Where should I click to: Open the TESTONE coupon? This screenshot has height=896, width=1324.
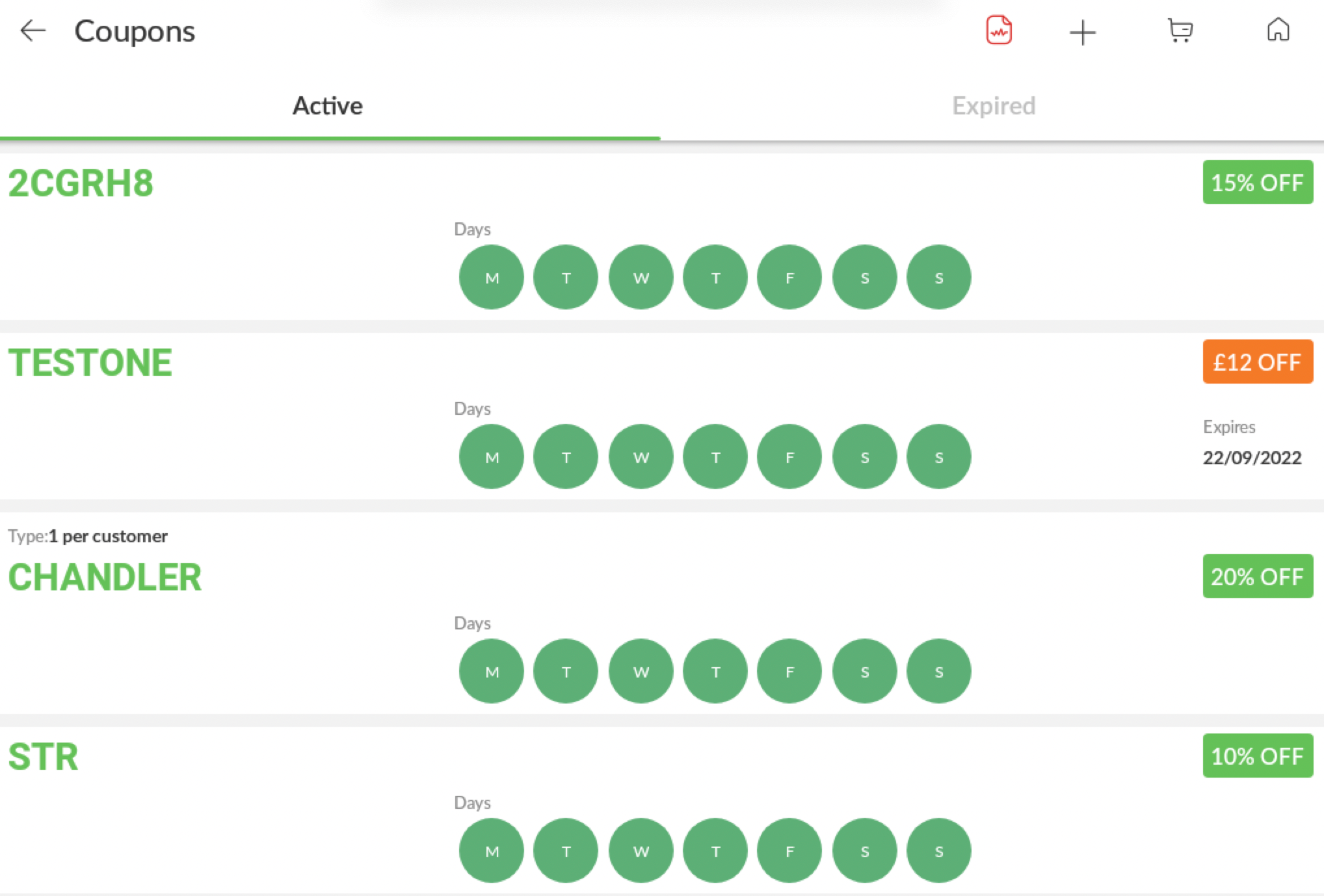coord(90,363)
